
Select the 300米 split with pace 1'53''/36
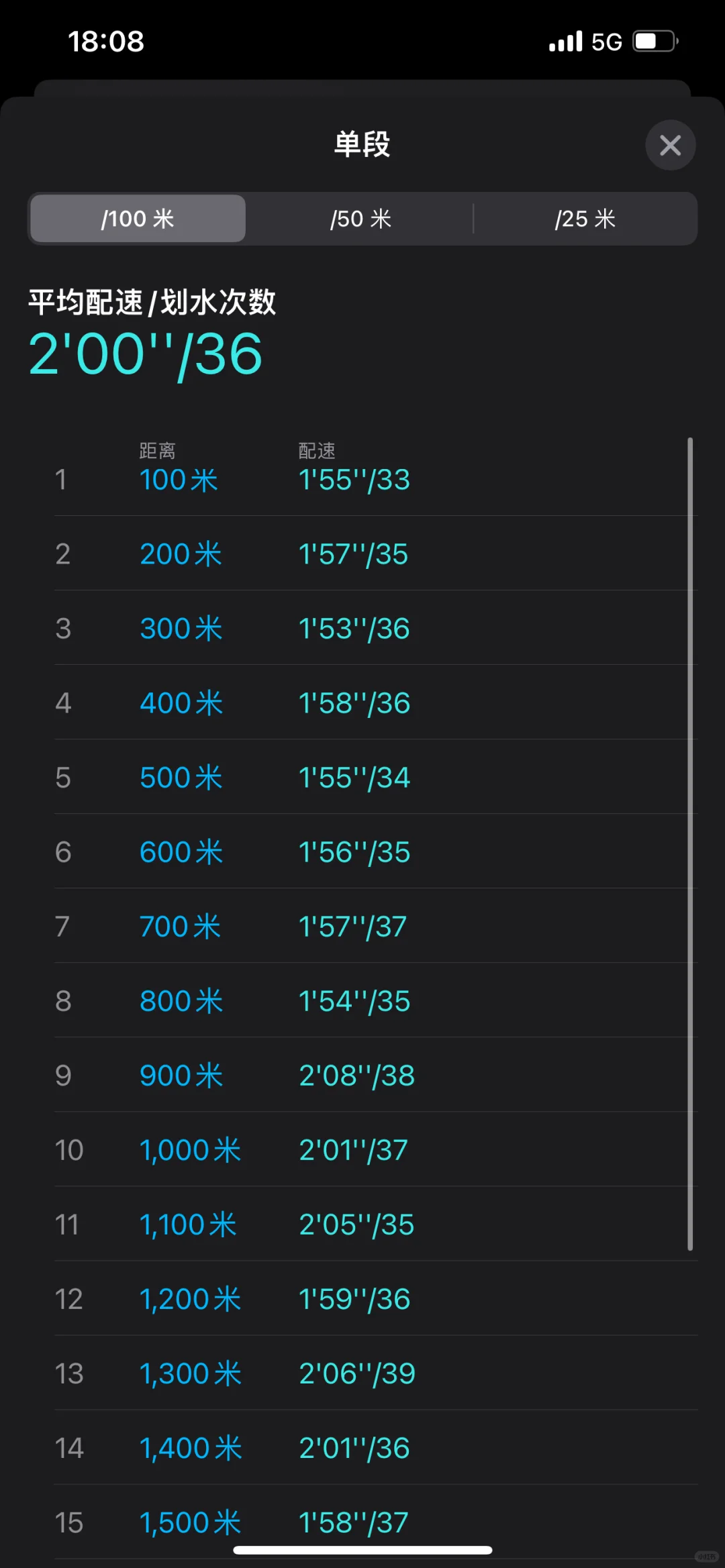(376, 628)
